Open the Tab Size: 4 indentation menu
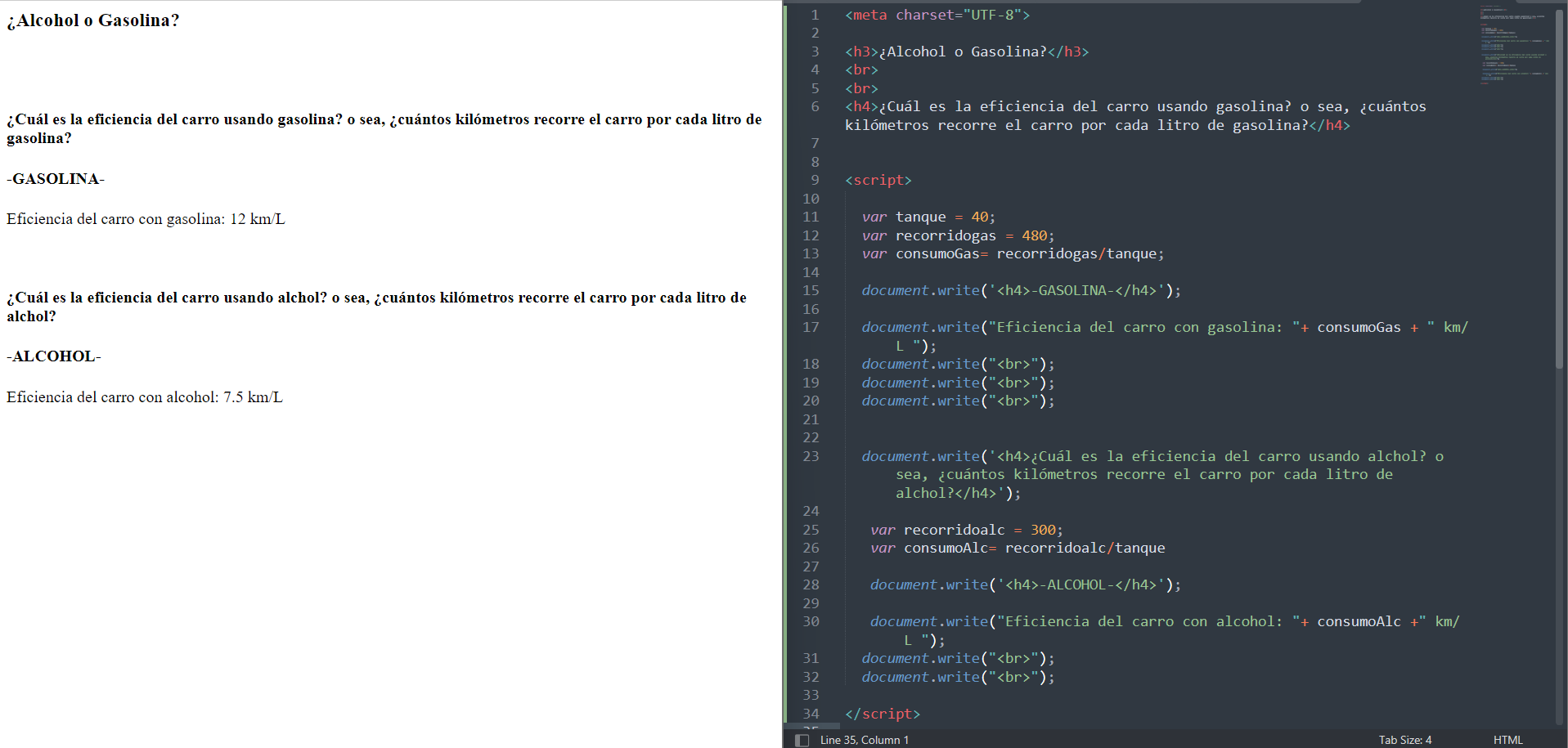The image size is (1568, 748). 1404,740
